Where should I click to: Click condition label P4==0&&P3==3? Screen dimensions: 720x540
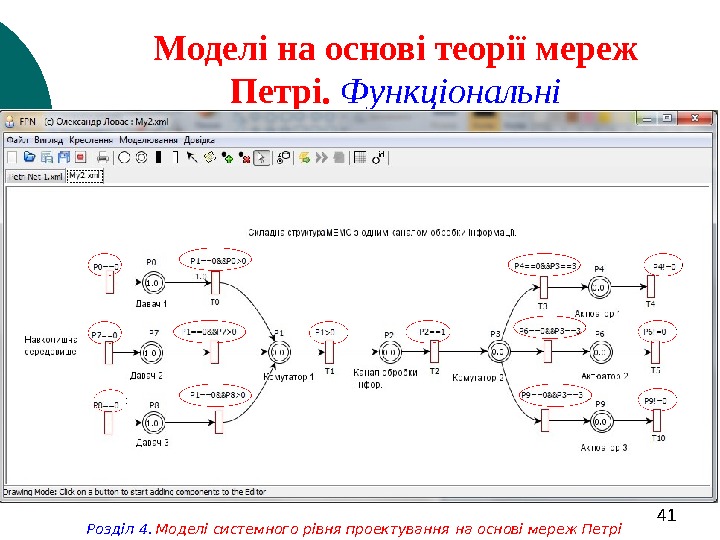[545, 265]
